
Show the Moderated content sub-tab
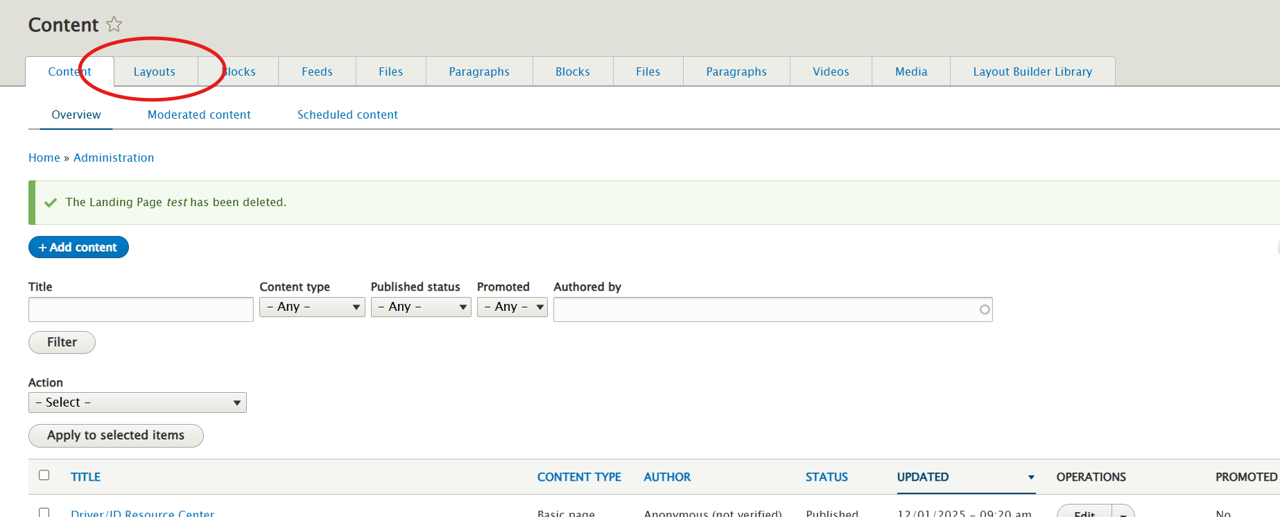[x=199, y=115]
